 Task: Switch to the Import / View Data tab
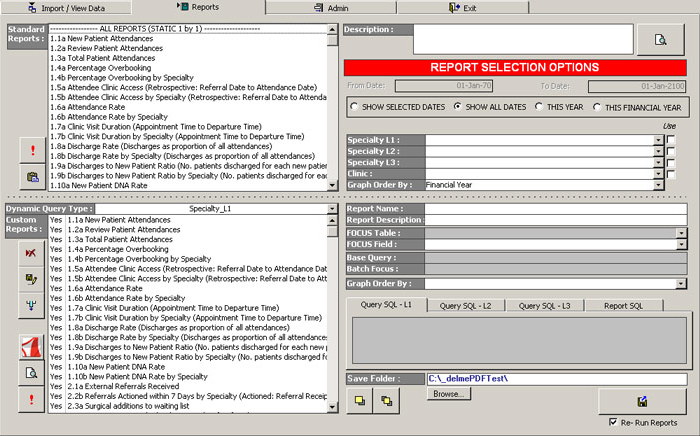click(x=66, y=8)
